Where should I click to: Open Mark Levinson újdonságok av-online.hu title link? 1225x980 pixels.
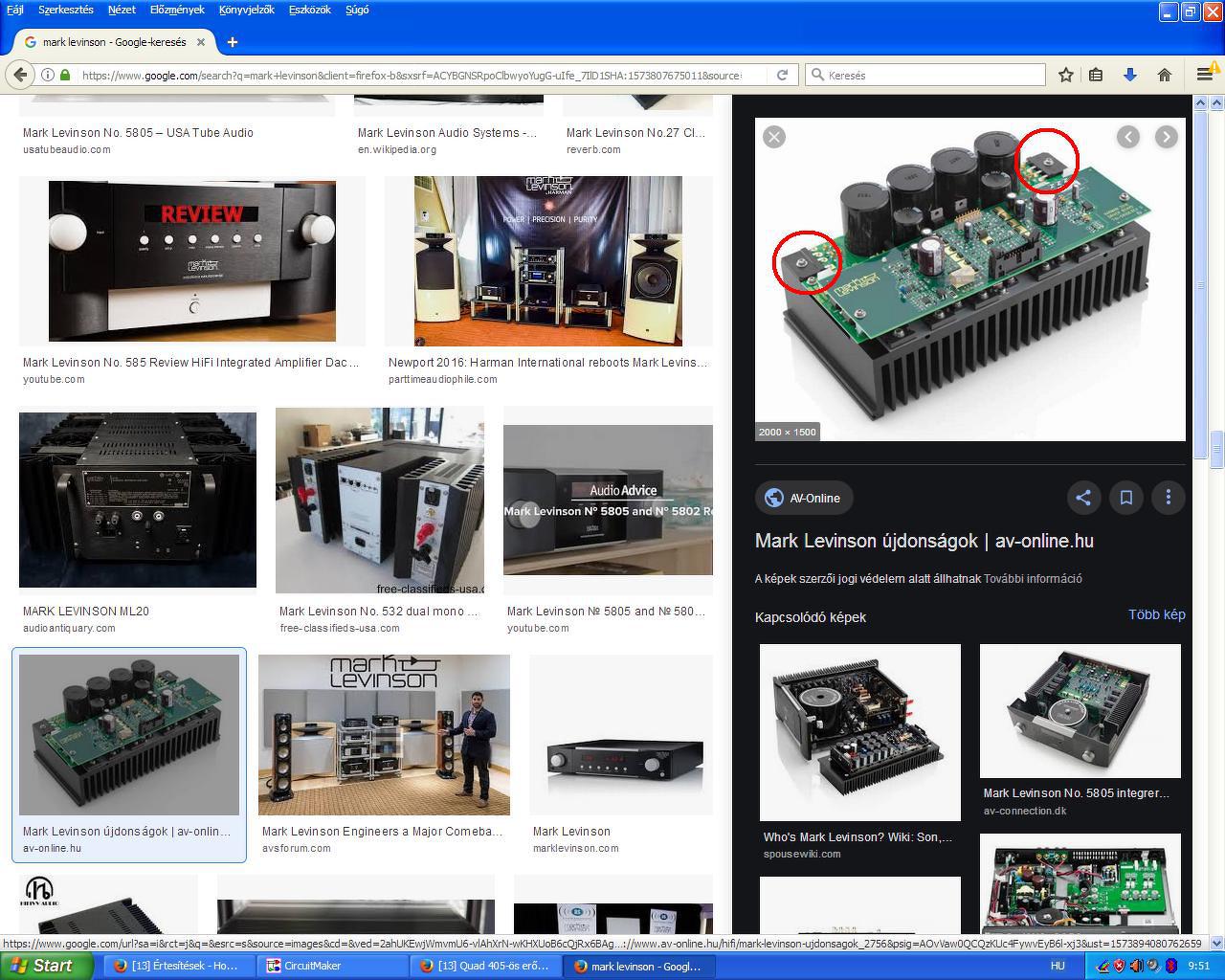pyautogui.click(x=924, y=541)
